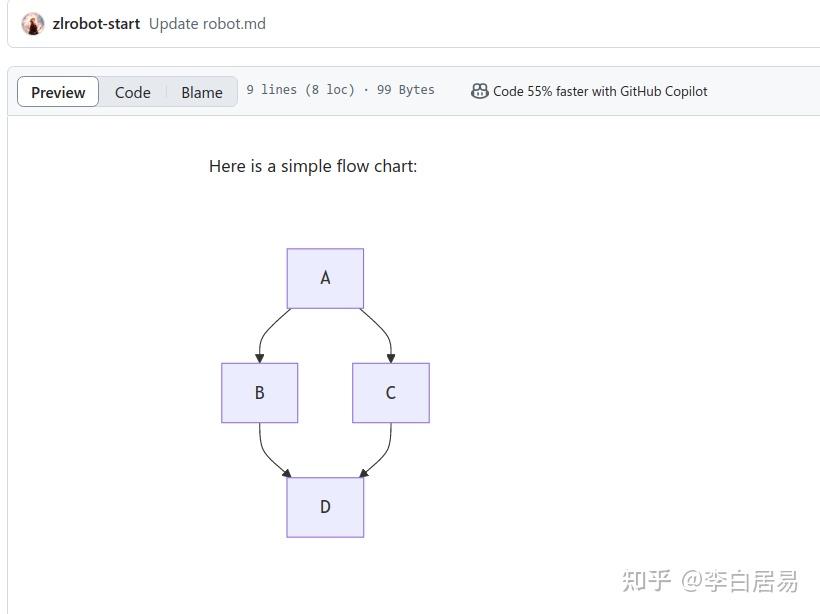Click the "99 Bytes" file size text

pos(406,89)
